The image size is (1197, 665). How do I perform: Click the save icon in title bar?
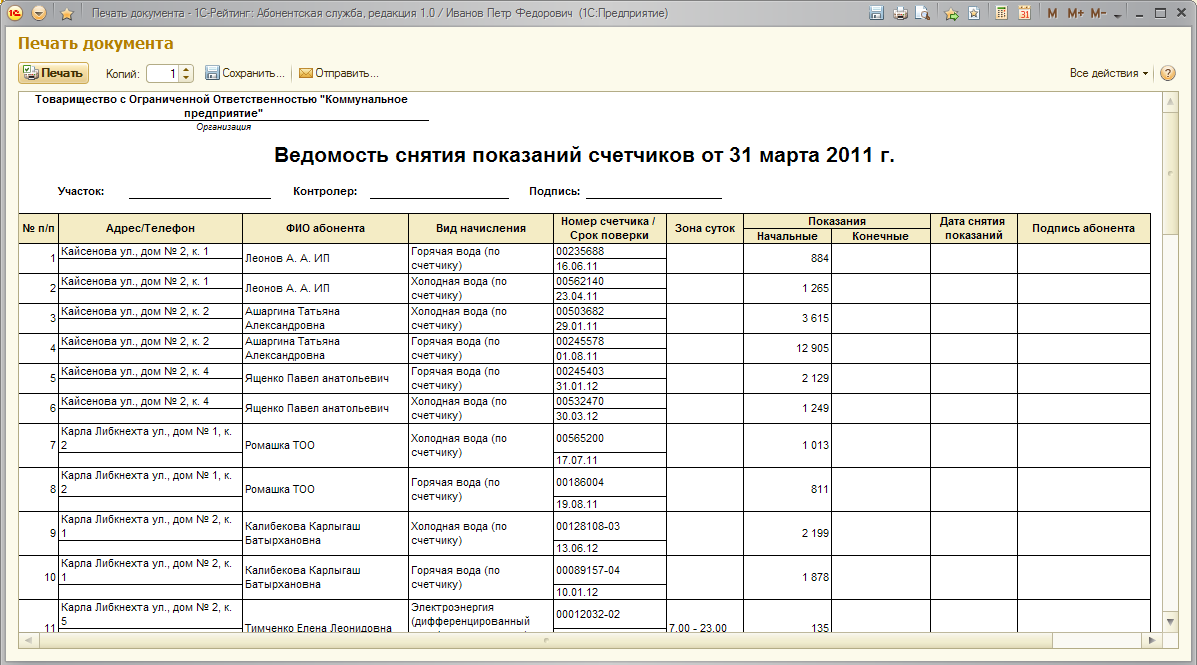tap(877, 14)
